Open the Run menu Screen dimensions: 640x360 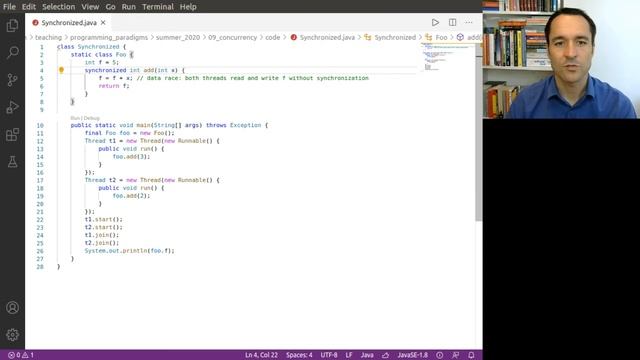click(129, 7)
